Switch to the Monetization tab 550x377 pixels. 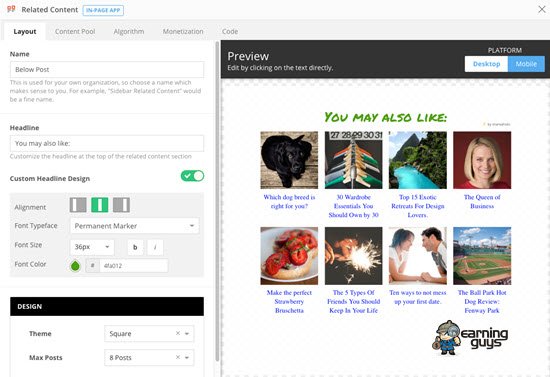pyautogui.click(x=183, y=31)
